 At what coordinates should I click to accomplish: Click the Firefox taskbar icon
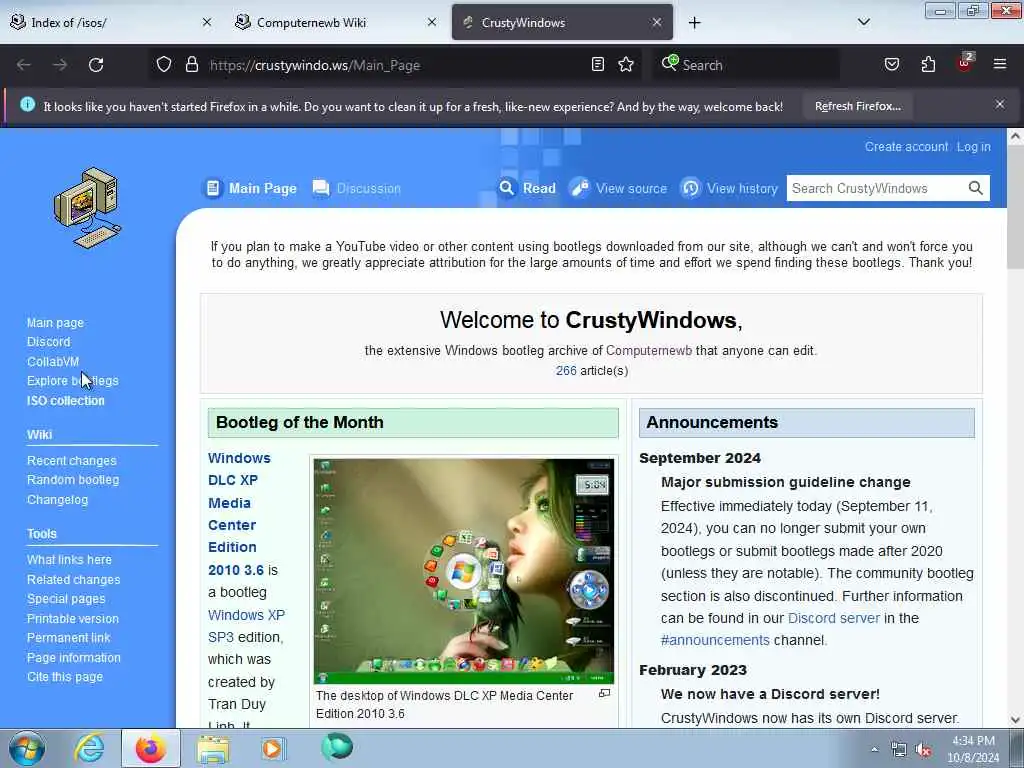coord(151,748)
